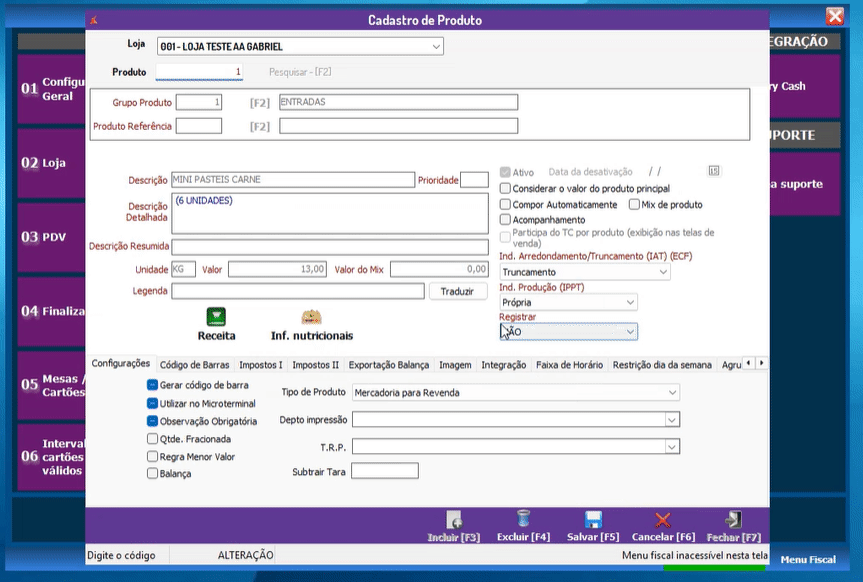Open the Faixa de Horário tab
This screenshot has height=582, width=863.
click(x=570, y=365)
